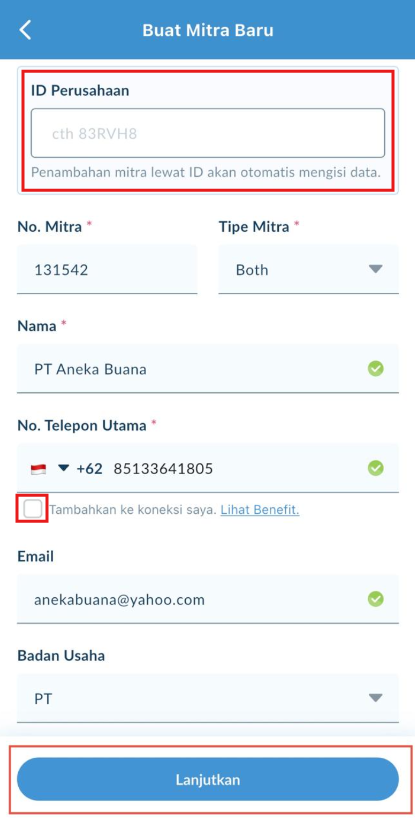This screenshot has width=415, height=818.
Task: Select the 'PT' Badan Usaha value
Action: pos(43,699)
